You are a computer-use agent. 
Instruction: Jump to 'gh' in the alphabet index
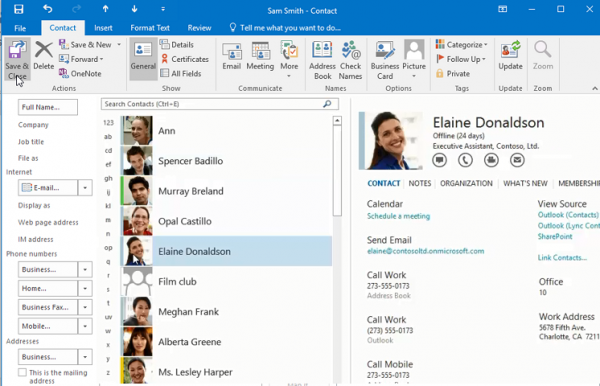(x=108, y=178)
